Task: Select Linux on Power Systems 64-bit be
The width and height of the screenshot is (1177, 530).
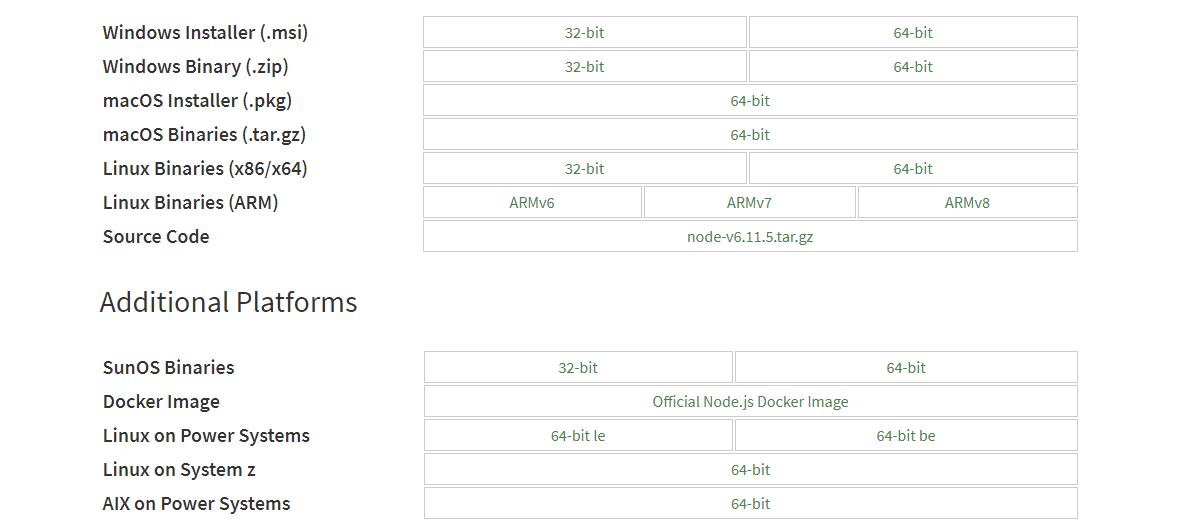Action: coord(906,436)
